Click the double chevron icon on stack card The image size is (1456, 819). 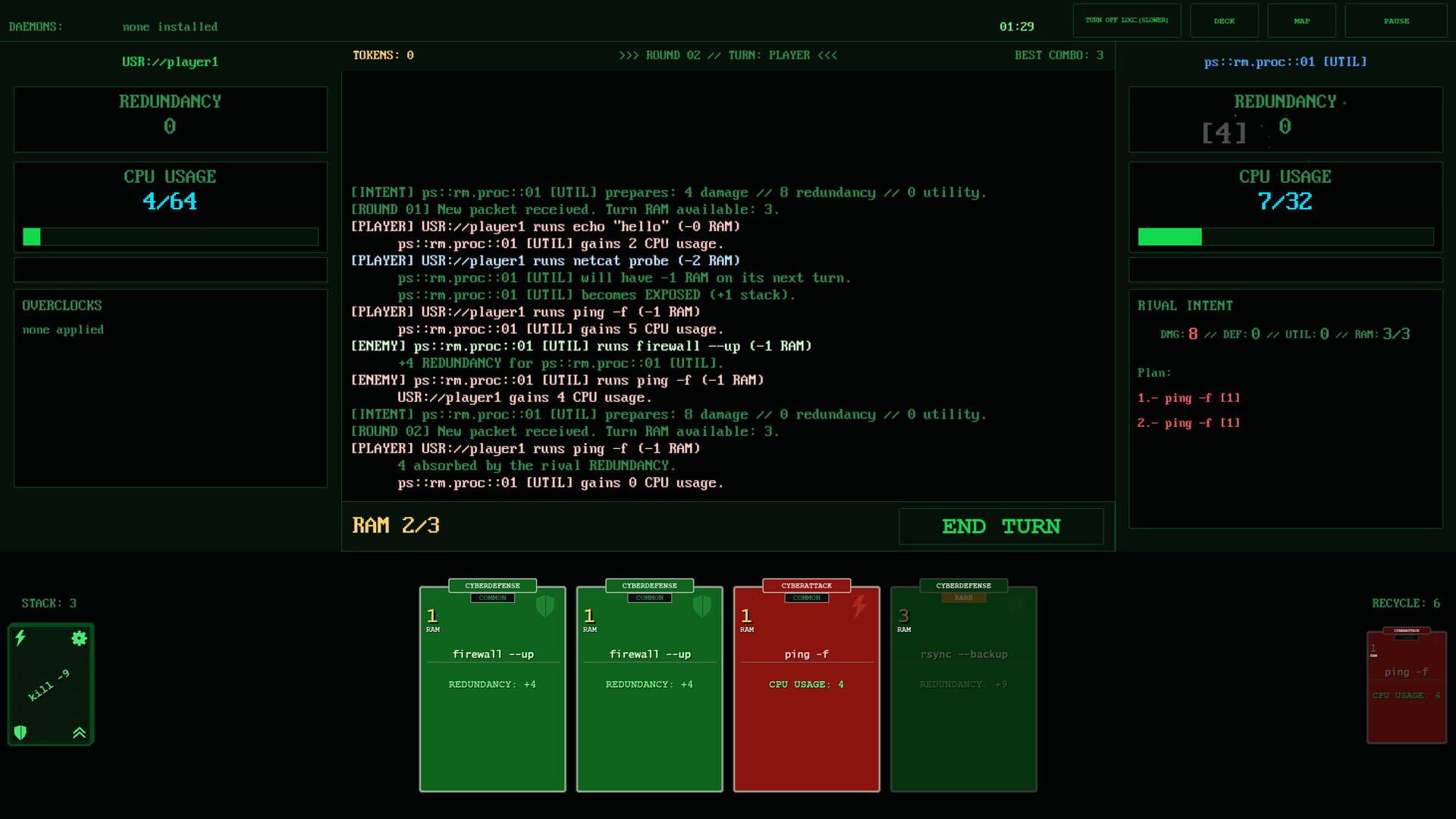(x=79, y=733)
